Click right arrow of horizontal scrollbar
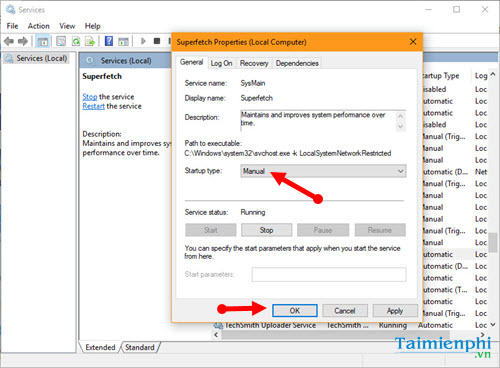Image resolution: width=500 pixels, height=368 pixels. point(482,334)
